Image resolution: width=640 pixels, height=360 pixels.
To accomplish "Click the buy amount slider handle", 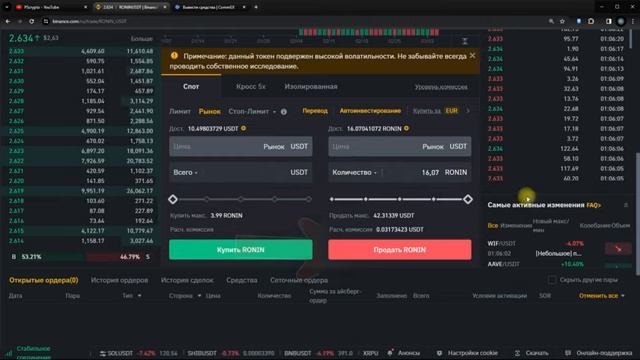I will click(173, 199).
